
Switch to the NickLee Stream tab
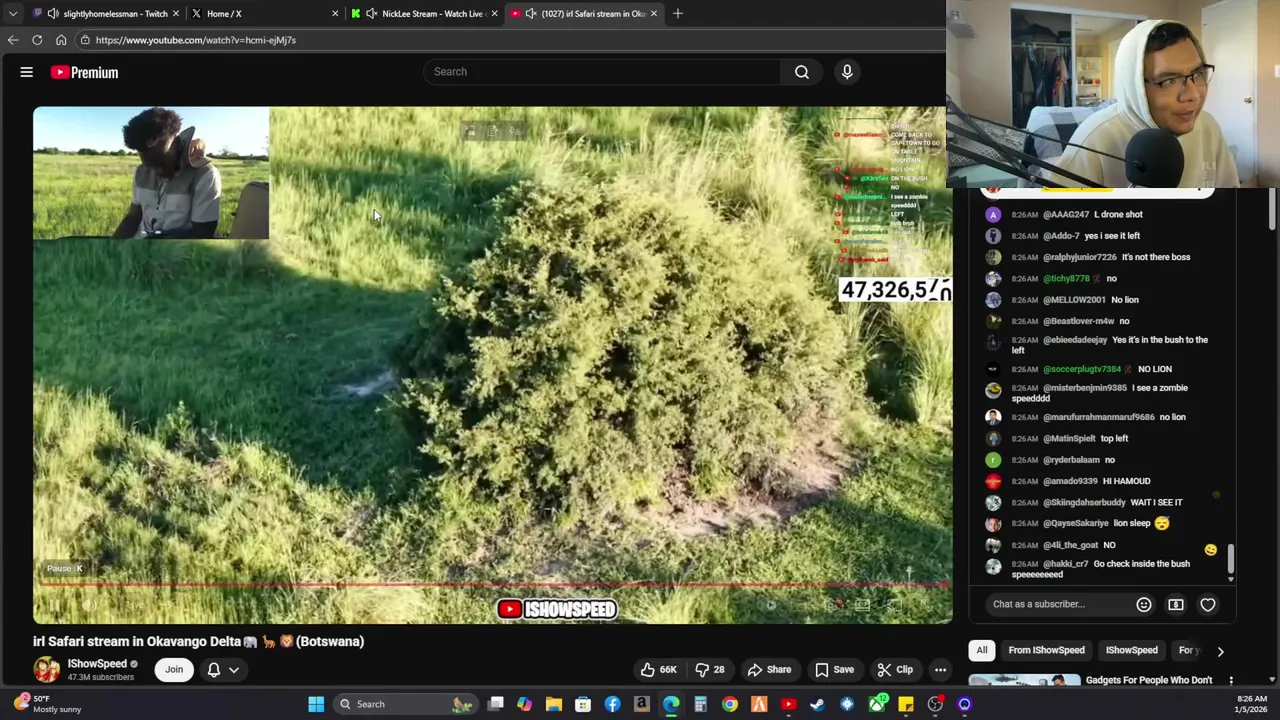coord(424,14)
